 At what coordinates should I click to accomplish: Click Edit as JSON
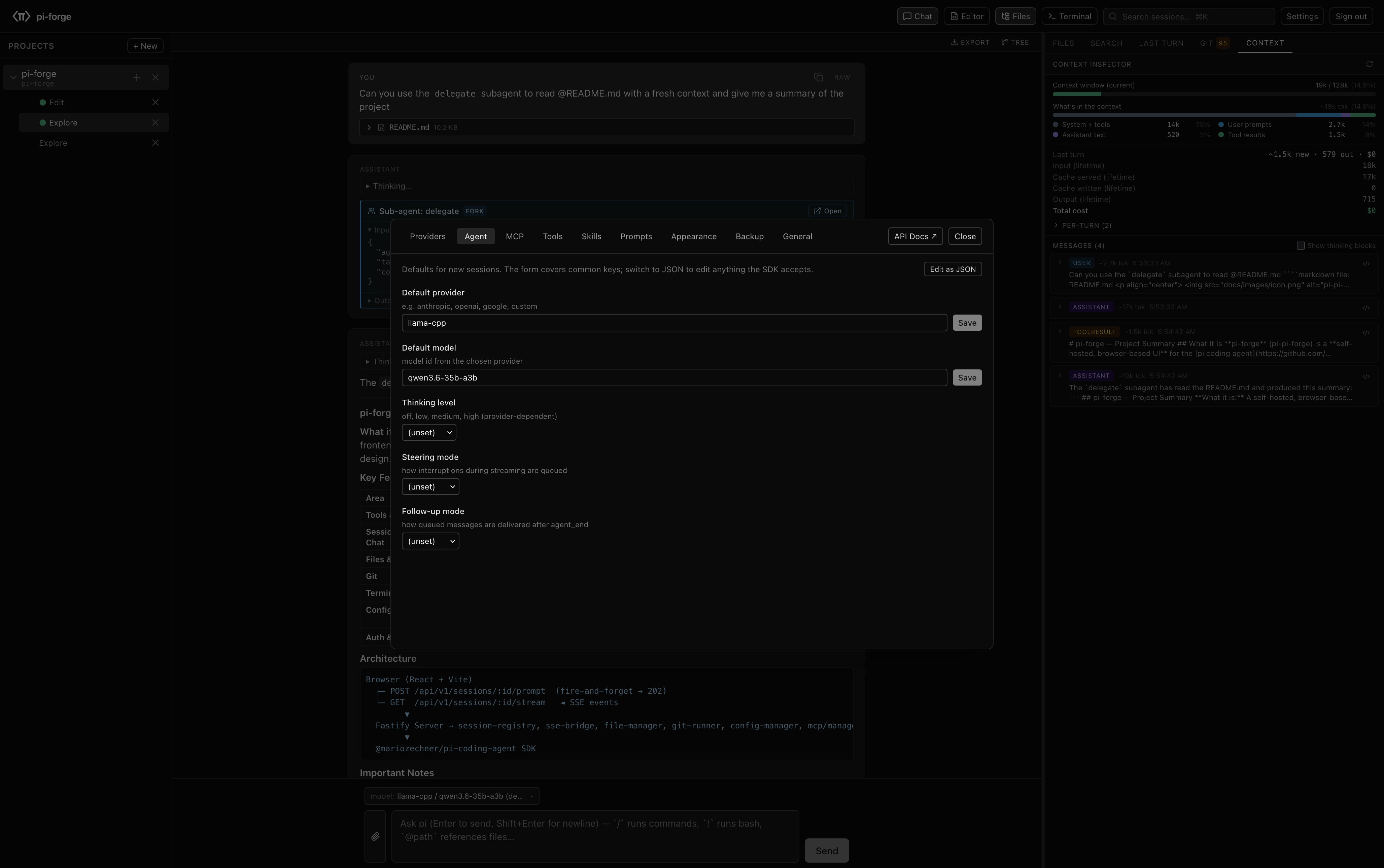tap(953, 269)
